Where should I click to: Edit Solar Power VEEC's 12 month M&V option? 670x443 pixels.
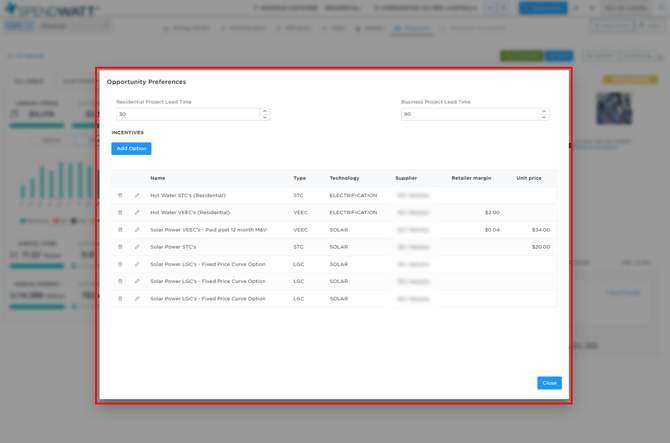tap(137, 230)
